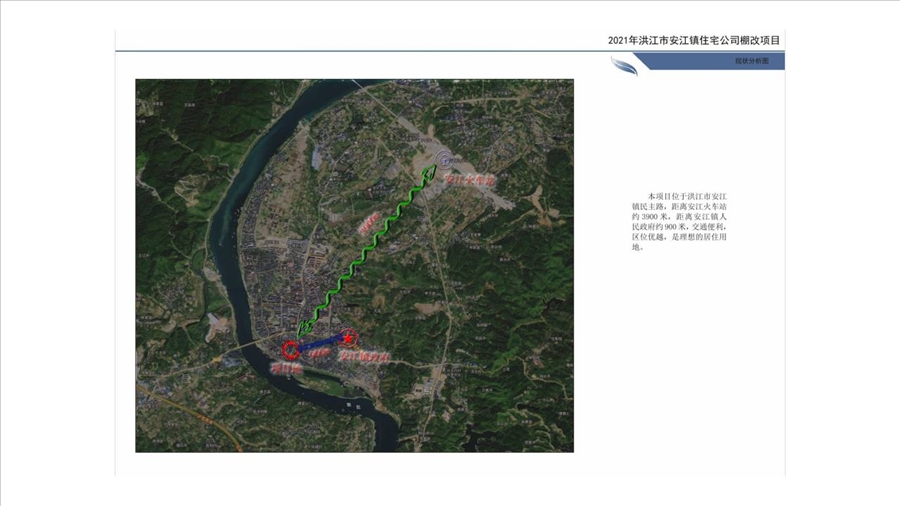900x506 pixels.
Task: Click the 安江火车站 map label
Action: coord(470,180)
